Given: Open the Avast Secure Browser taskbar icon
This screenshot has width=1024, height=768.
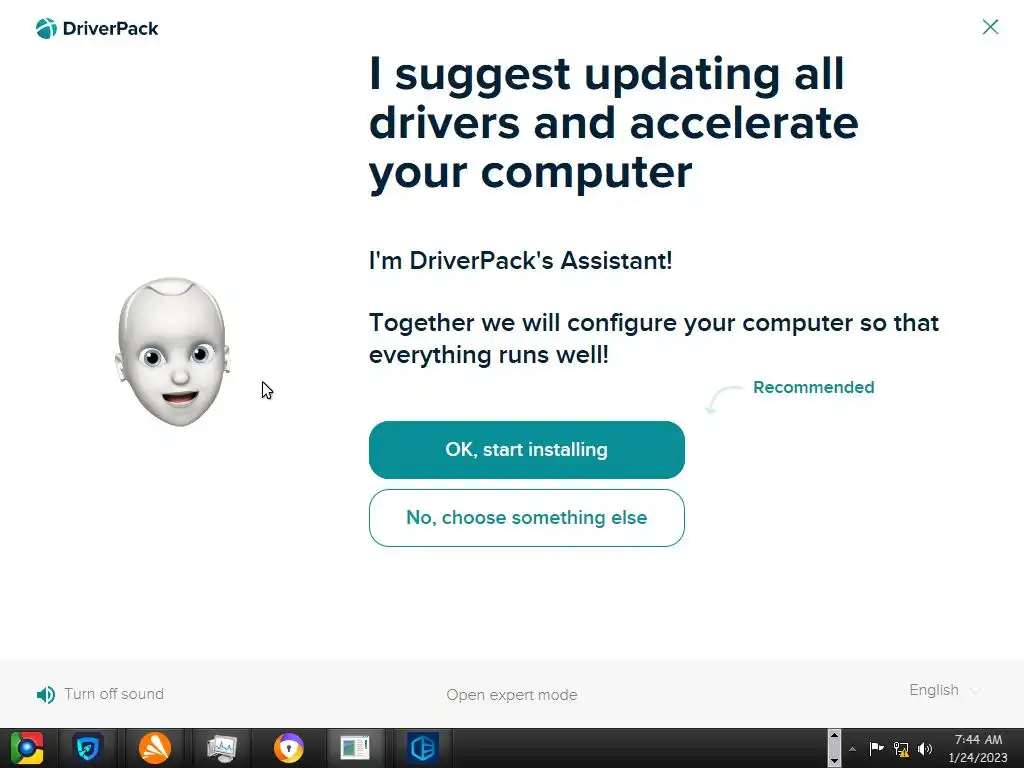Looking at the screenshot, I should [x=289, y=748].
